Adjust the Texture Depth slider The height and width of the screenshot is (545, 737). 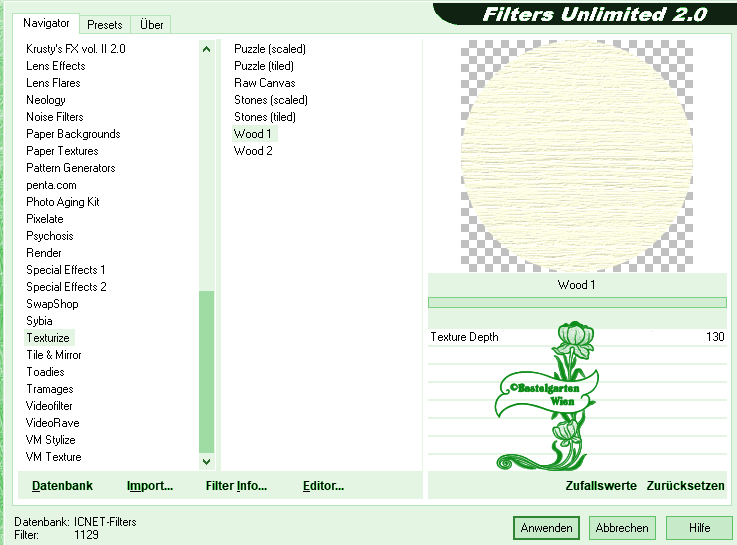point(577,337)
